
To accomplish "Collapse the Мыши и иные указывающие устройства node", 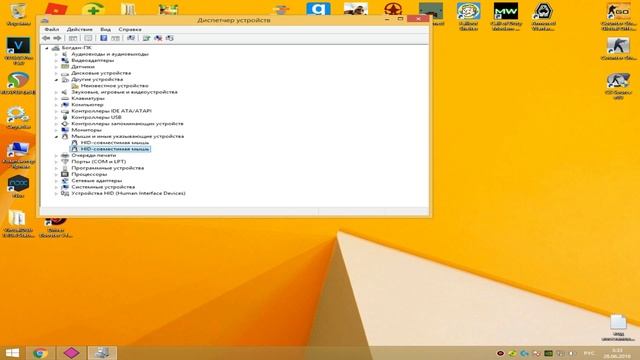I will (56, 136).
